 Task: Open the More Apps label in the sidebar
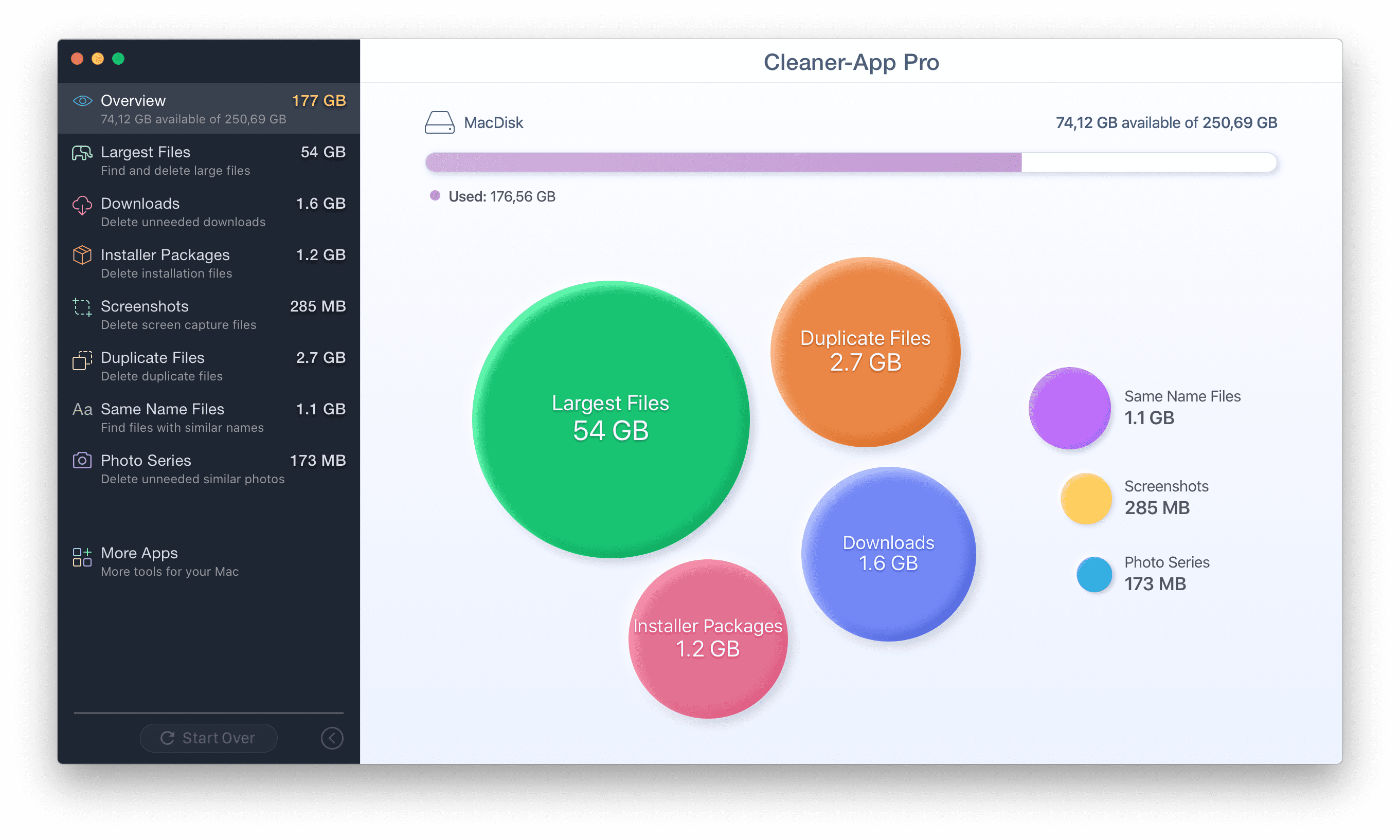(139, 553)
